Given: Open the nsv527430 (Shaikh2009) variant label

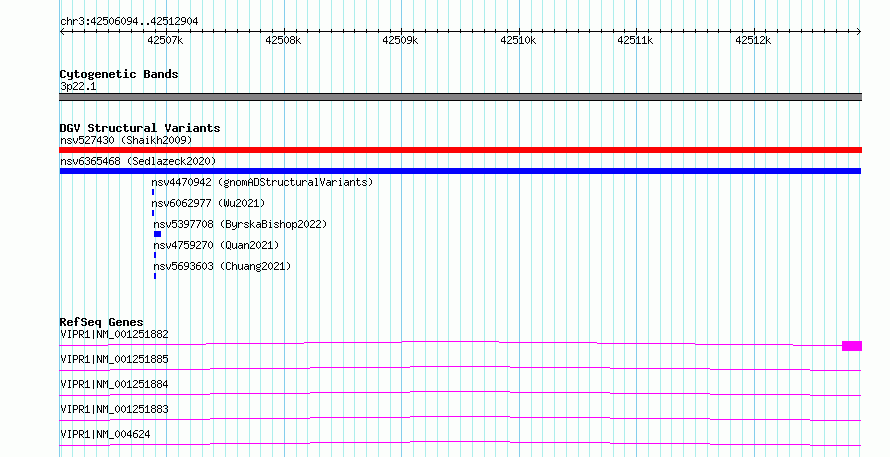Looking at the screenshot, I should [x=126, y=140].
